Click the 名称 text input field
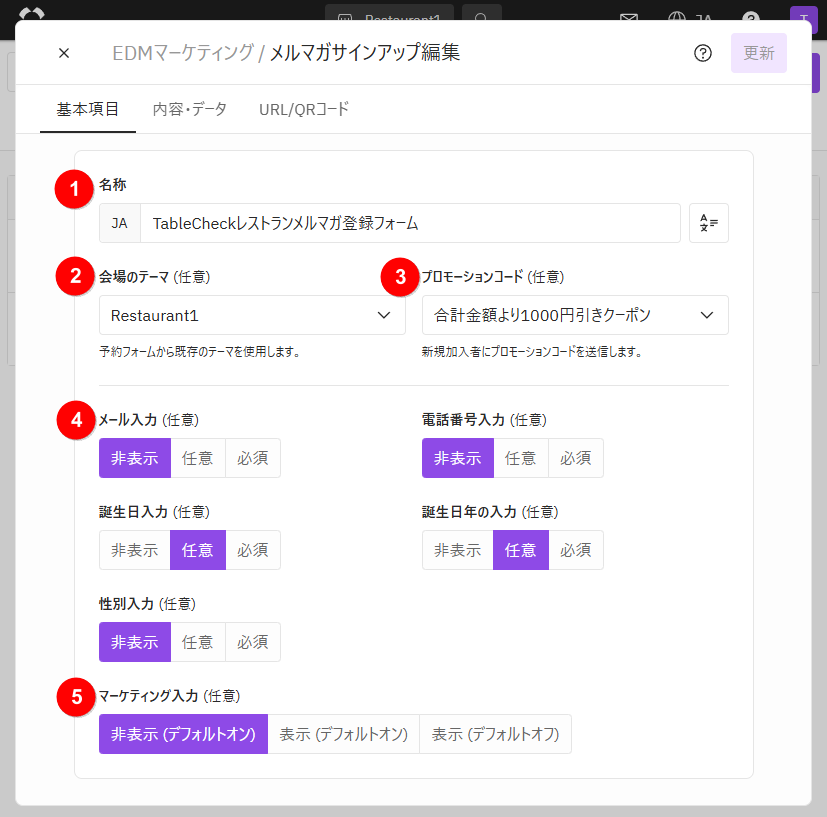Screen dimensions: 827x817 coord(410,223)
